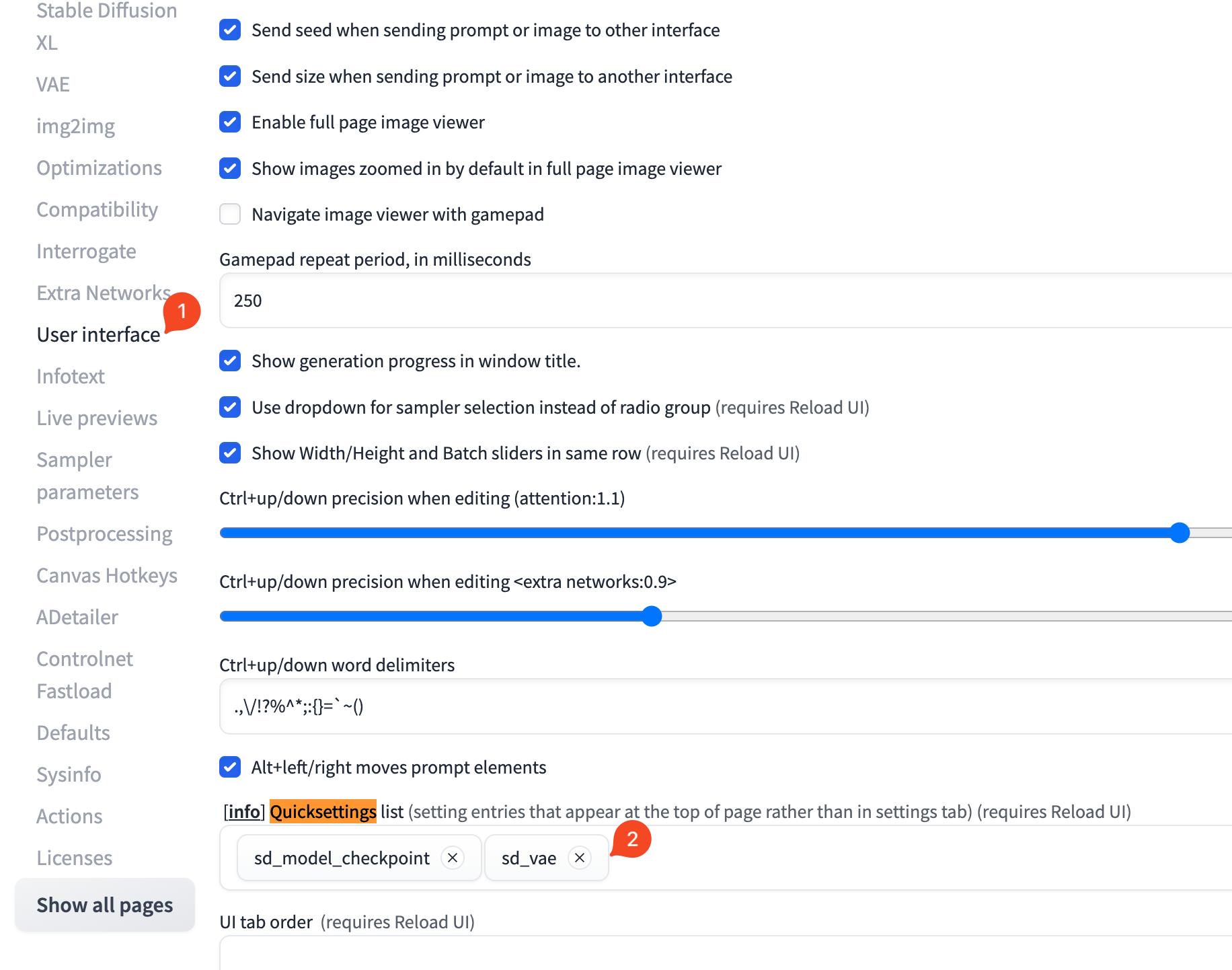Toggle Enable full page image viewer
This screenshot has height=970, width=1232.
click(230, 122)
